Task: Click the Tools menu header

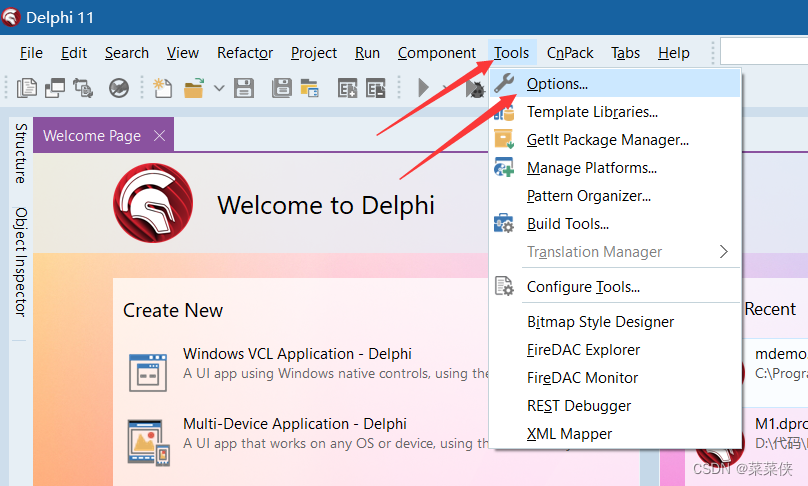Action: 511,53
